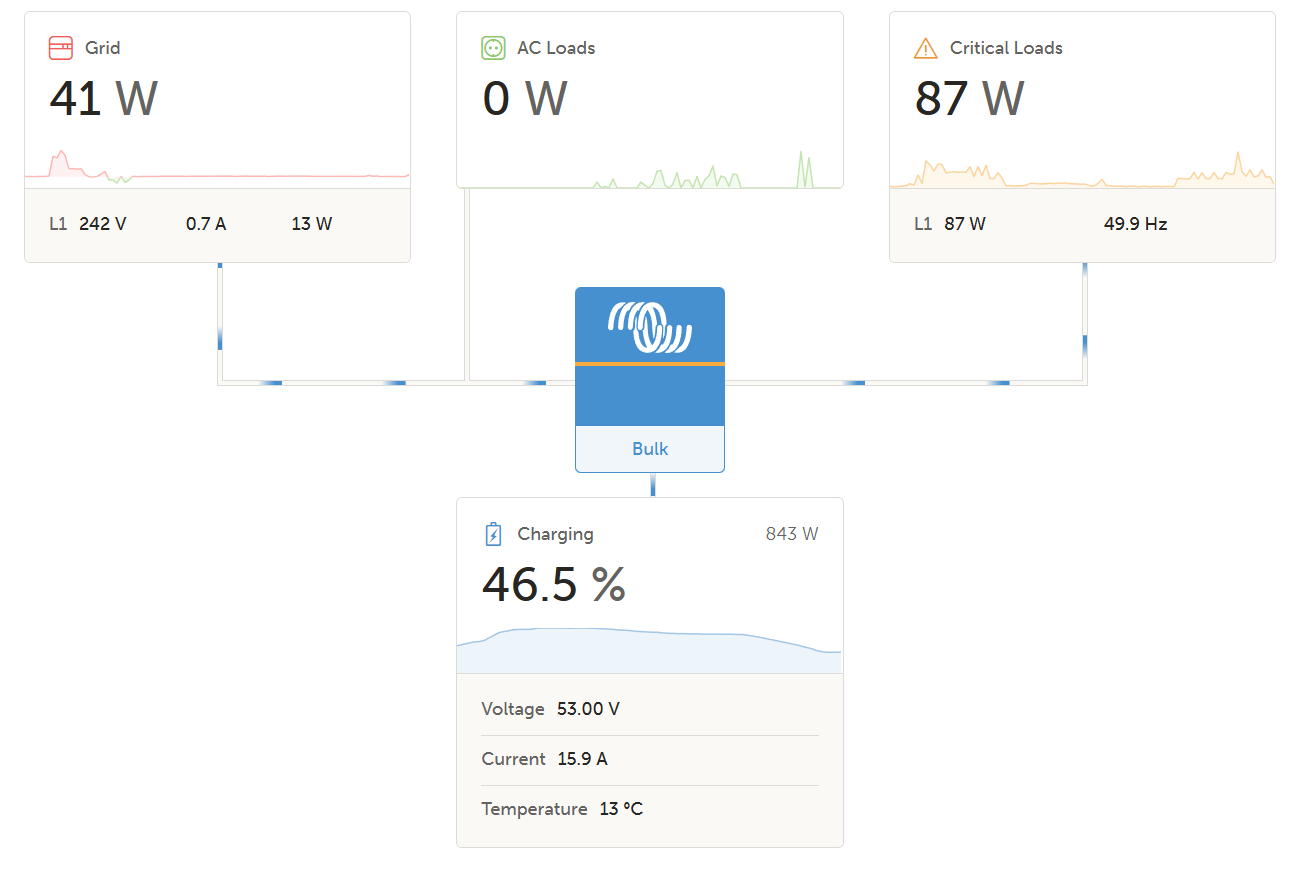Click the Critical Loads history graph
This screenshot has height=882, width=1300.
(1082, 172)
